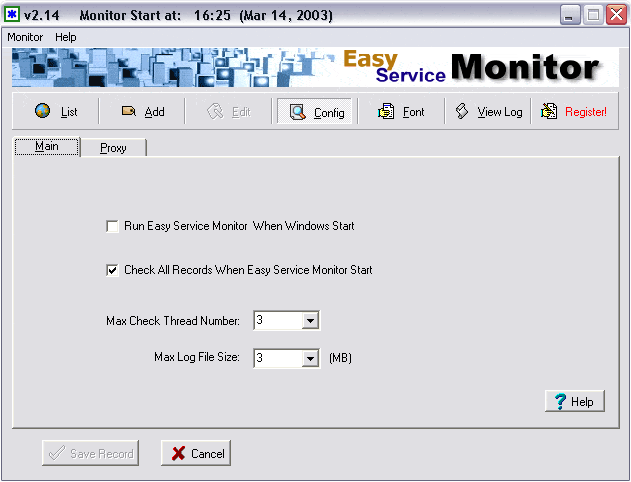Click the View Log pencil icon
This screenshot has height=482, width=631.
[462, 111]
